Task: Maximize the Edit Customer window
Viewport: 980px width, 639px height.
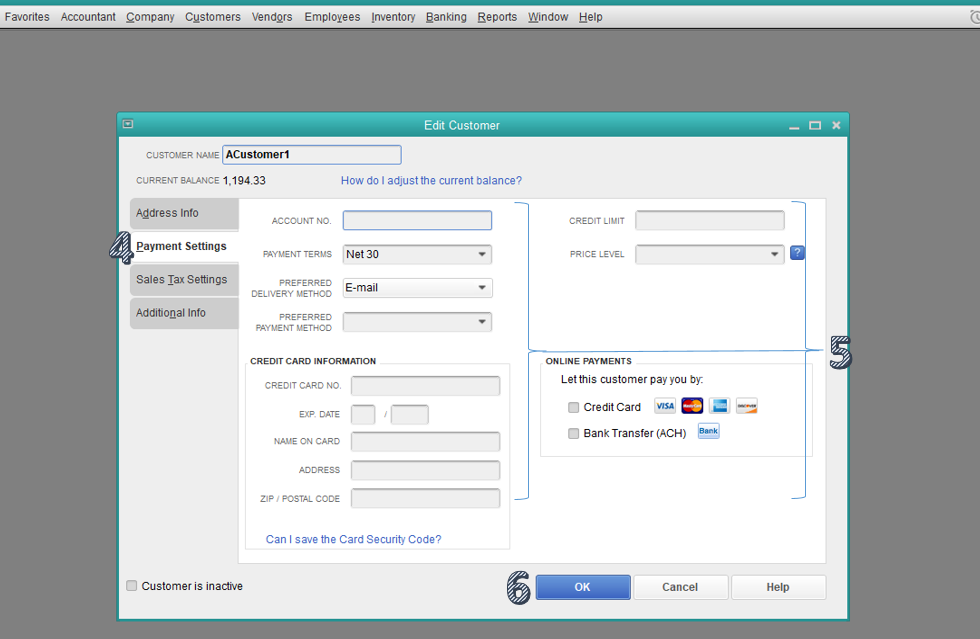Action: [815, 126]
